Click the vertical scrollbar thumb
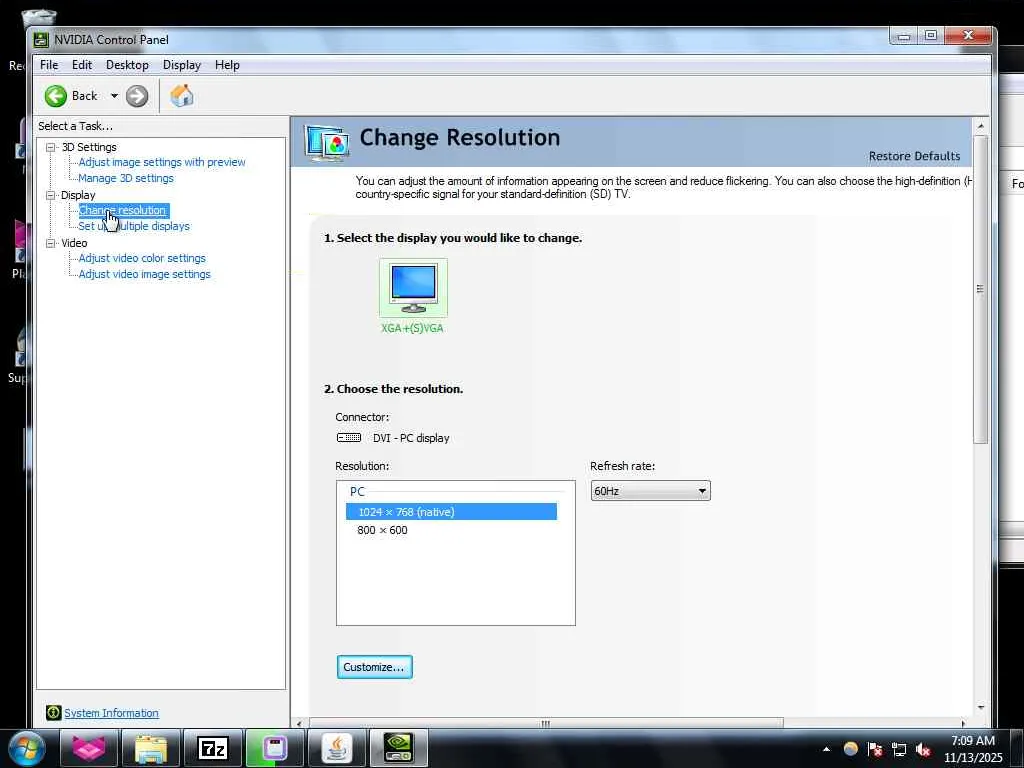Viewport: 1024px width, 768px height. point(980,289)
